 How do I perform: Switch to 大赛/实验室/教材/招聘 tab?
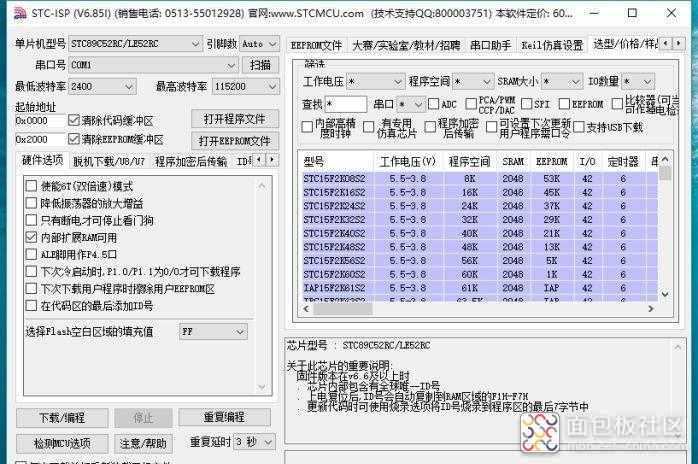click(x=406, y=45)
